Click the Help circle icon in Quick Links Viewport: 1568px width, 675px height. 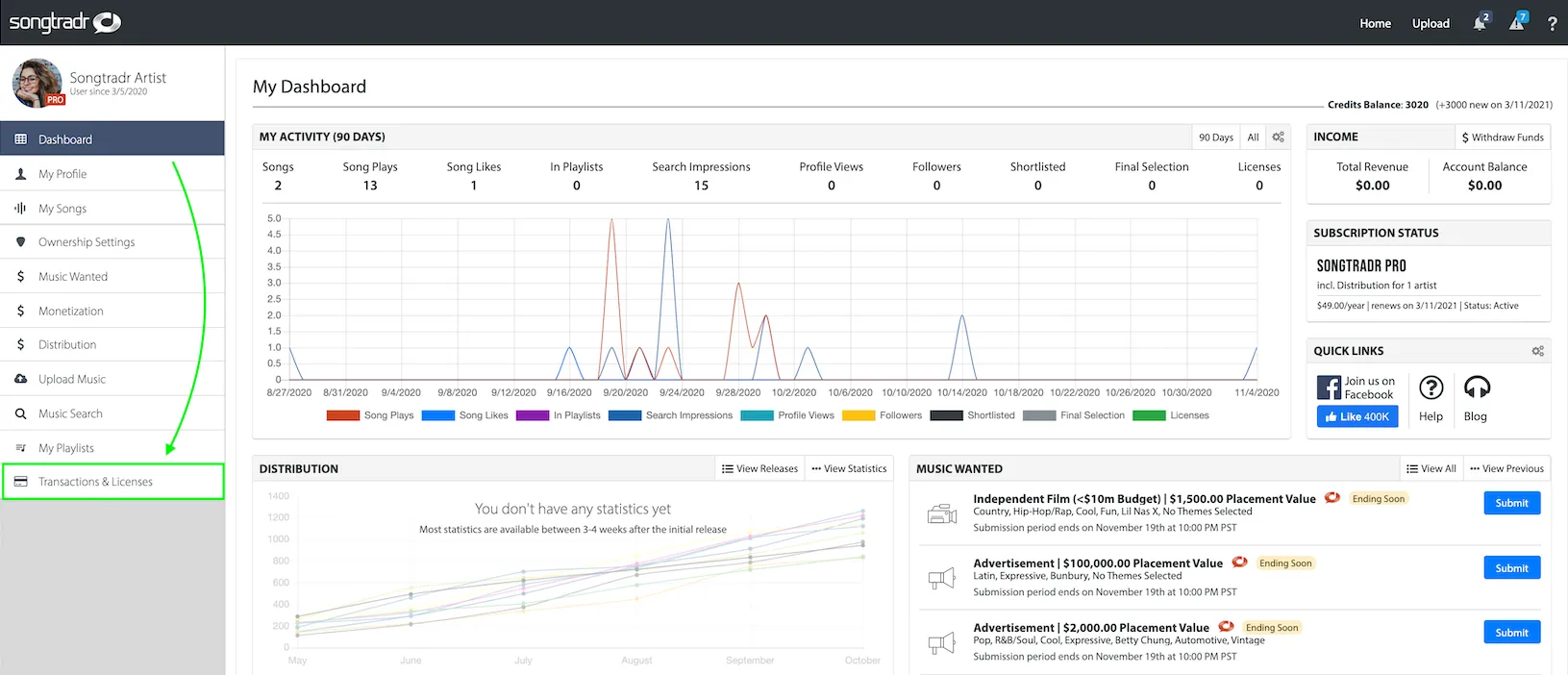1431,387
